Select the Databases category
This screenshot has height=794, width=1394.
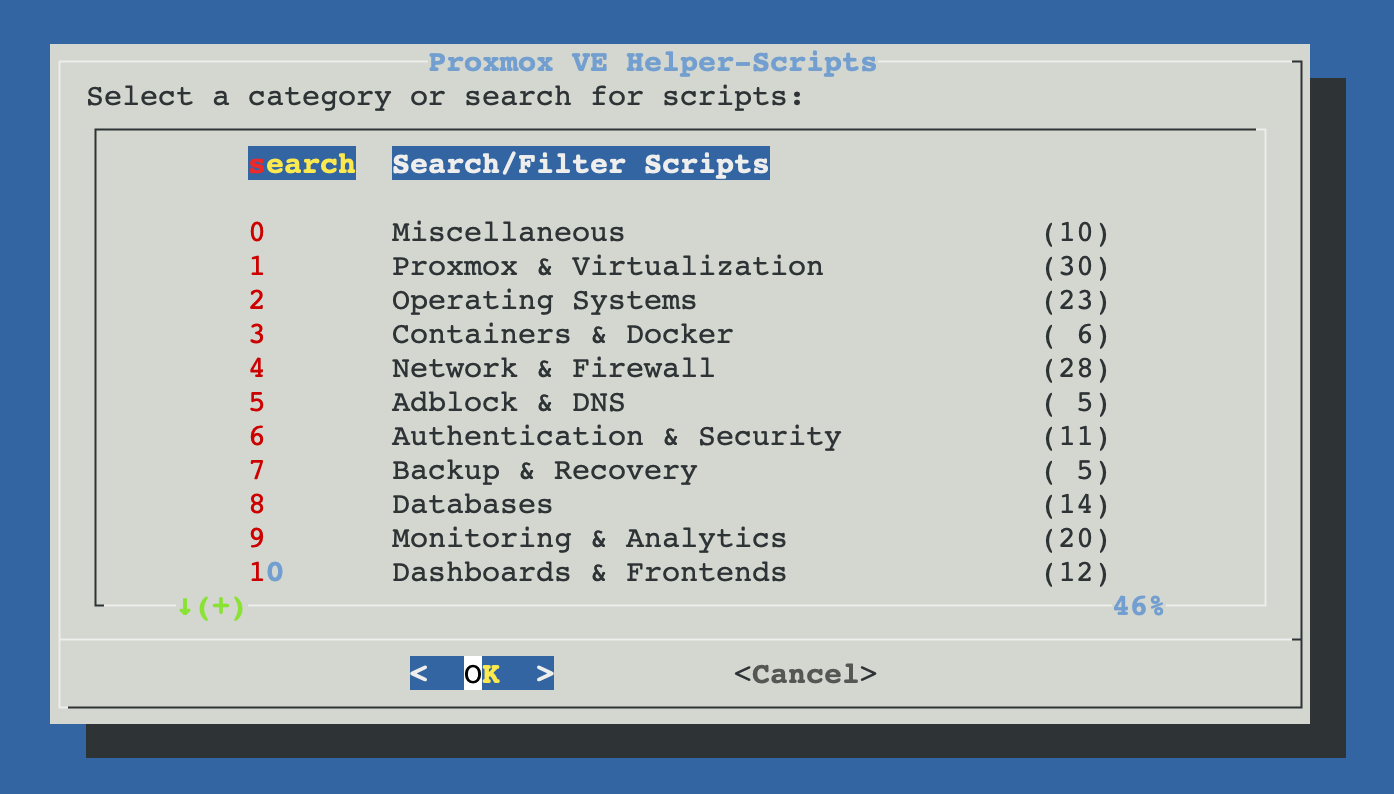(x=472, y=505)
